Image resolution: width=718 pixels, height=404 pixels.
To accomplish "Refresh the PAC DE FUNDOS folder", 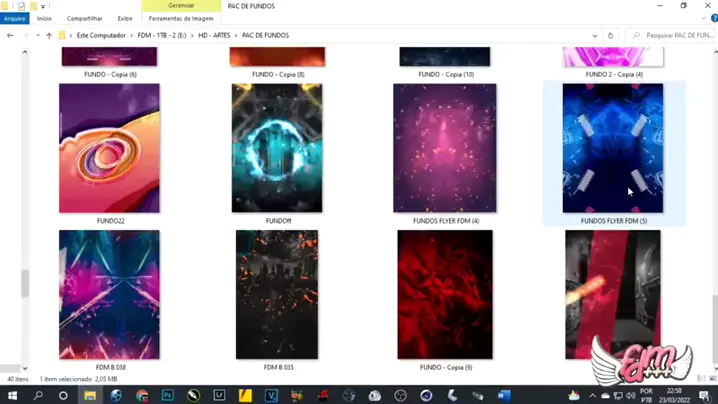I will coord(610,35).
